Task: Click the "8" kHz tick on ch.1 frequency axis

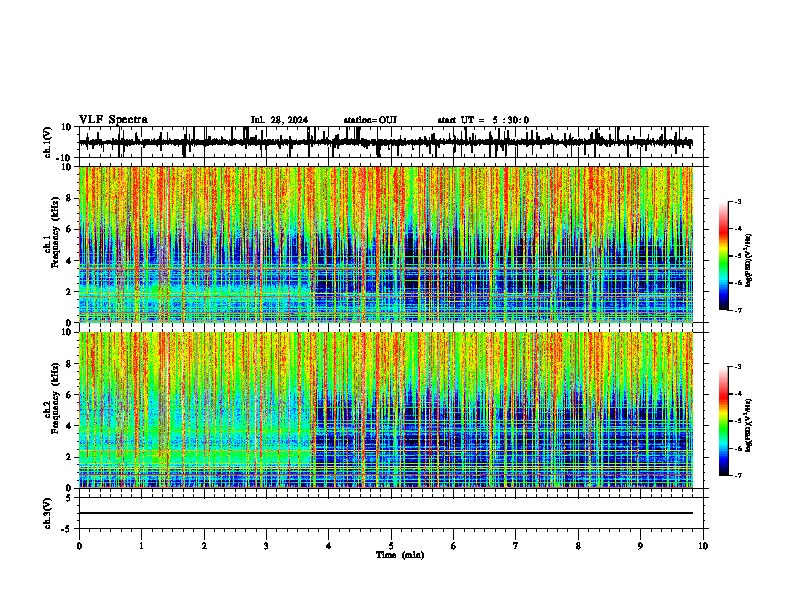Action: pos(69,198)
